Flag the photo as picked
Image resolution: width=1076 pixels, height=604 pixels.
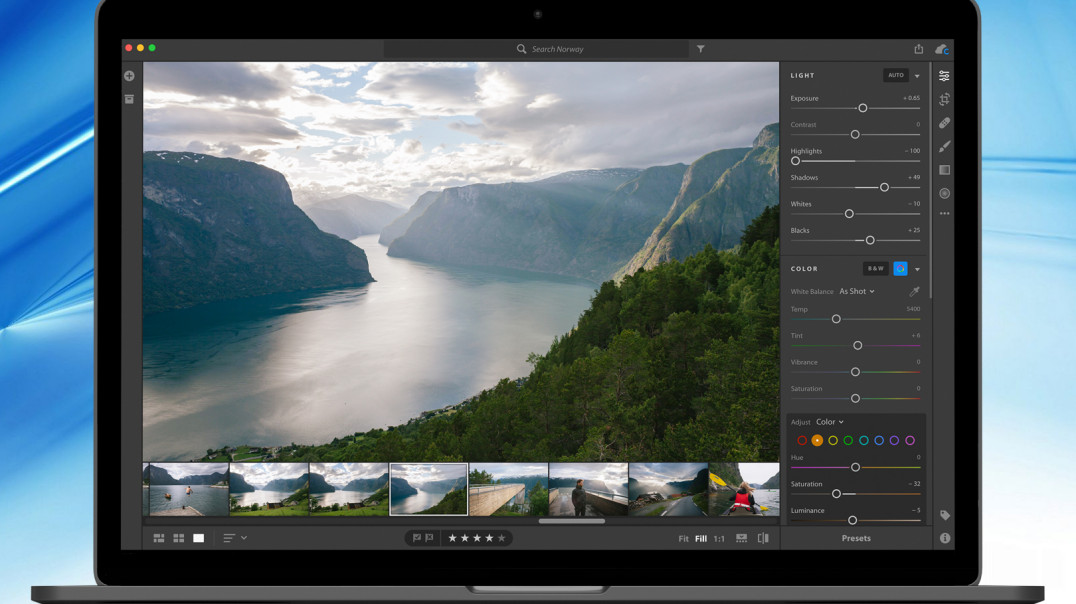pyautogui.click(x=417, y=538)
